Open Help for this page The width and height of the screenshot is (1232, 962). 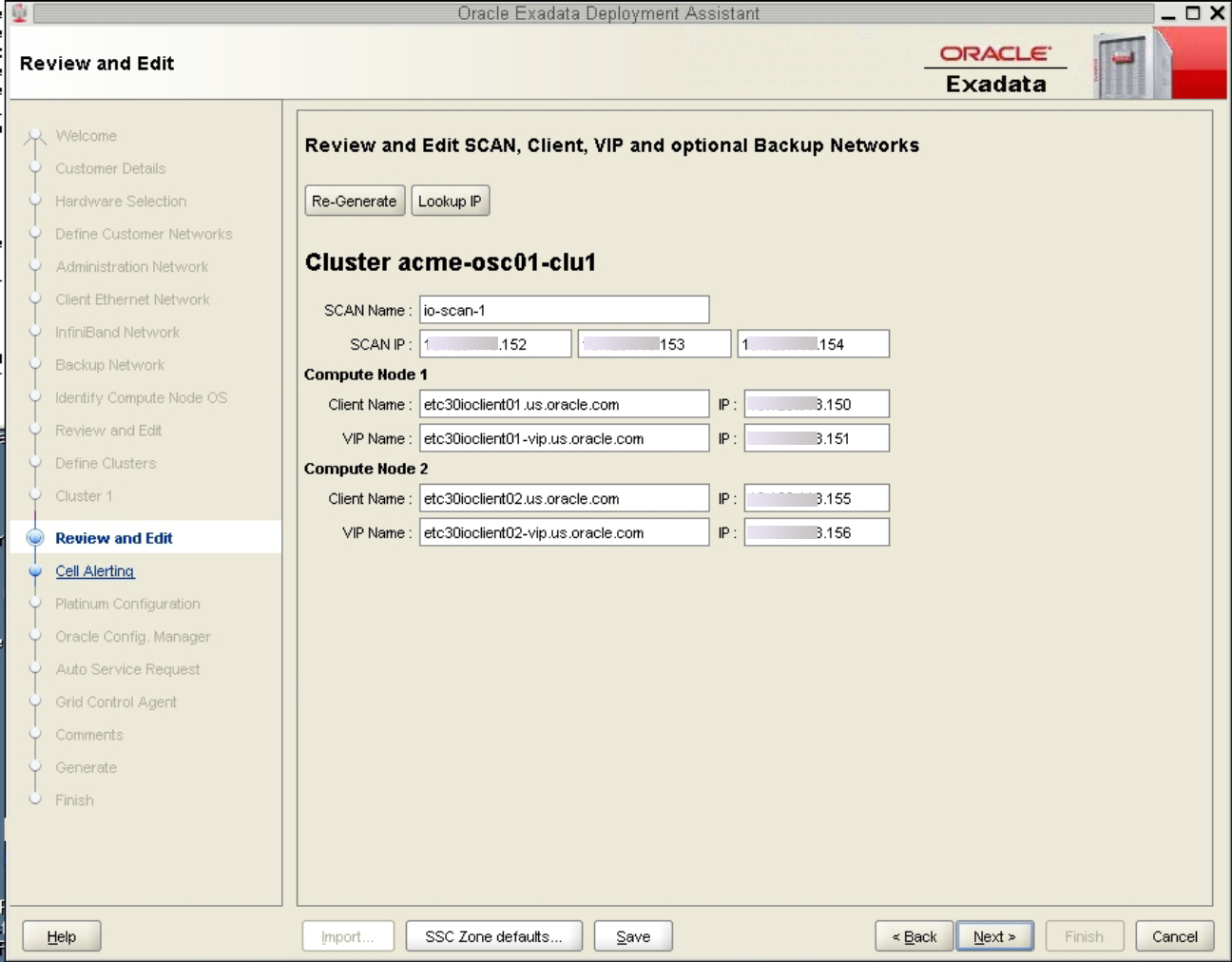[62, 936]
